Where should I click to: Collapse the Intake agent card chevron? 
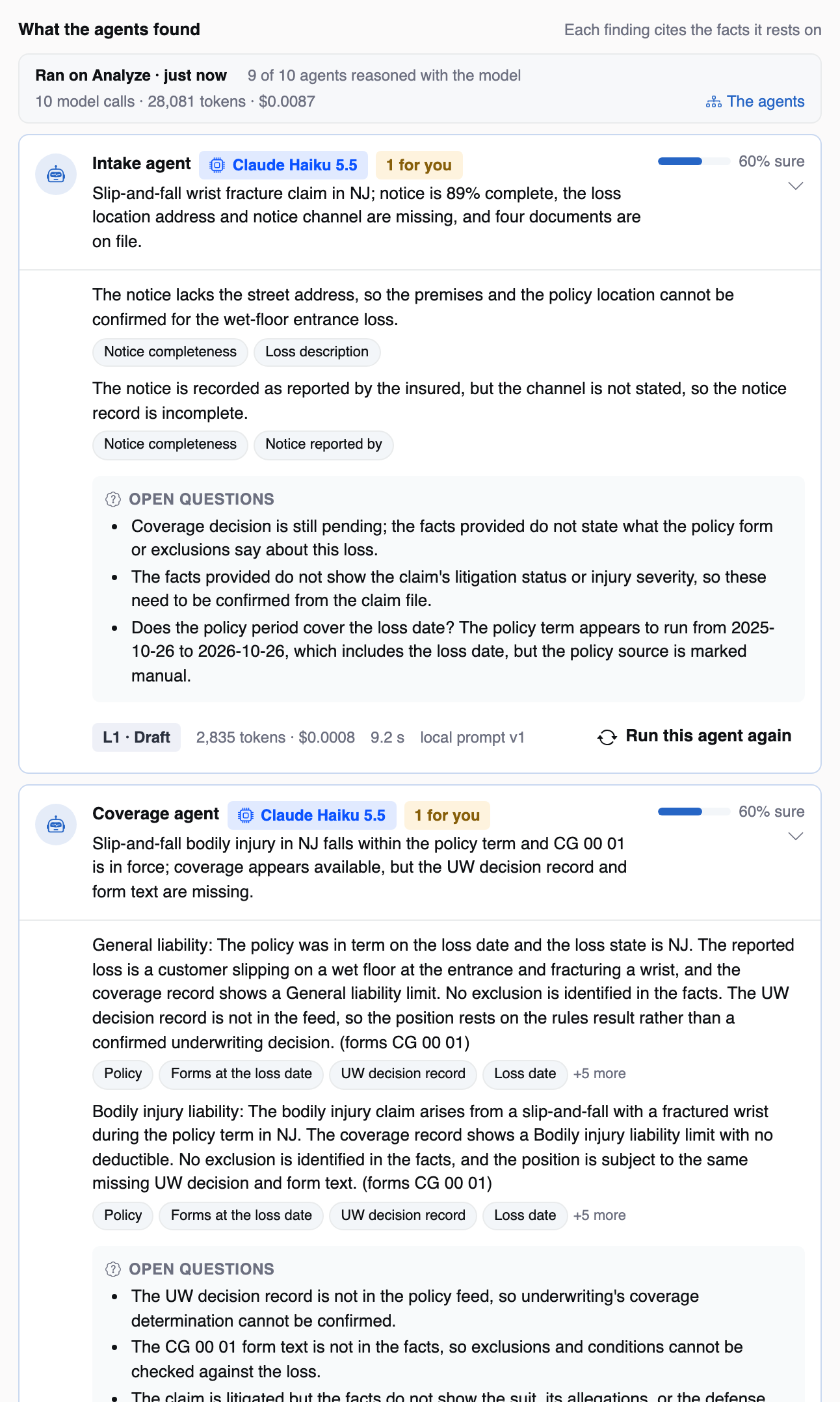[x=796, y=186]
